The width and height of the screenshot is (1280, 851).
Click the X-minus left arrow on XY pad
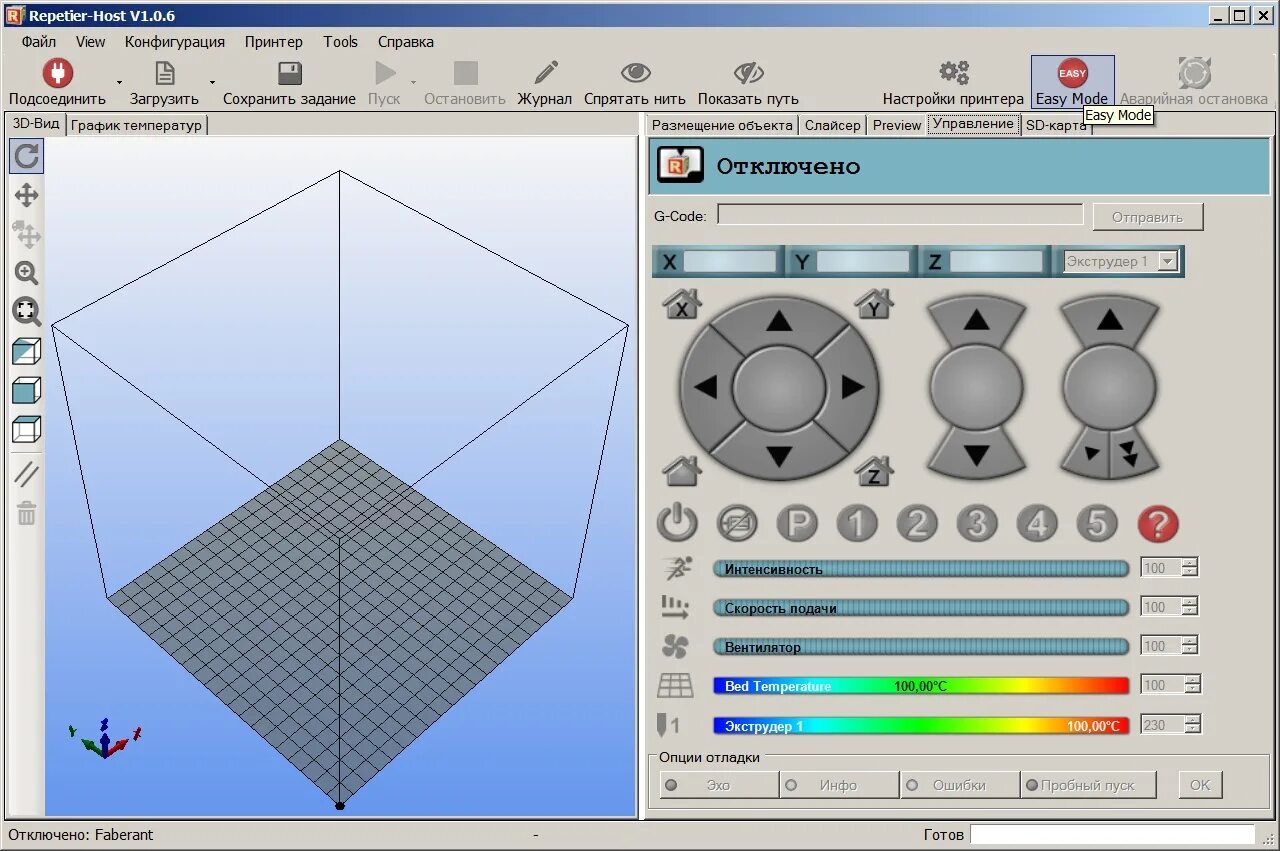tap(706, 387)
